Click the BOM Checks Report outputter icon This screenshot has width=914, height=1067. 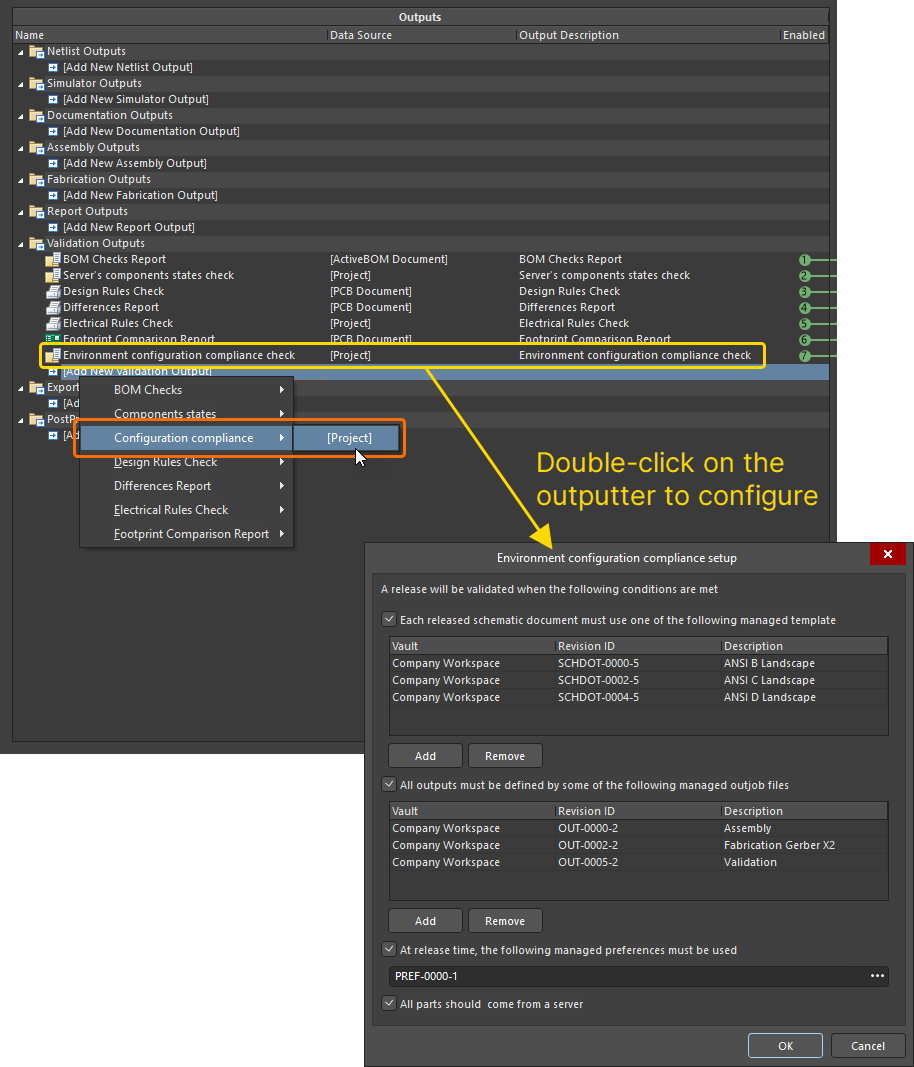pos(52,259)
